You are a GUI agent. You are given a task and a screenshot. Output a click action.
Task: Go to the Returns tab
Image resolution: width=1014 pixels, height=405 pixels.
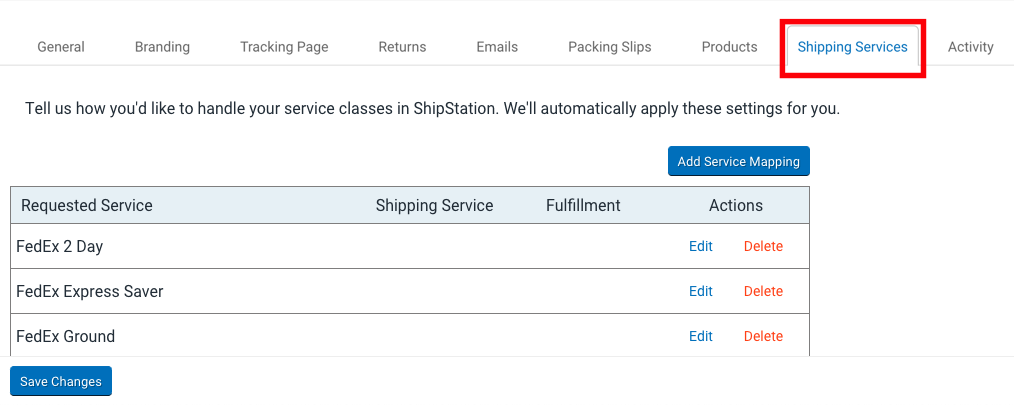[402, 47]
